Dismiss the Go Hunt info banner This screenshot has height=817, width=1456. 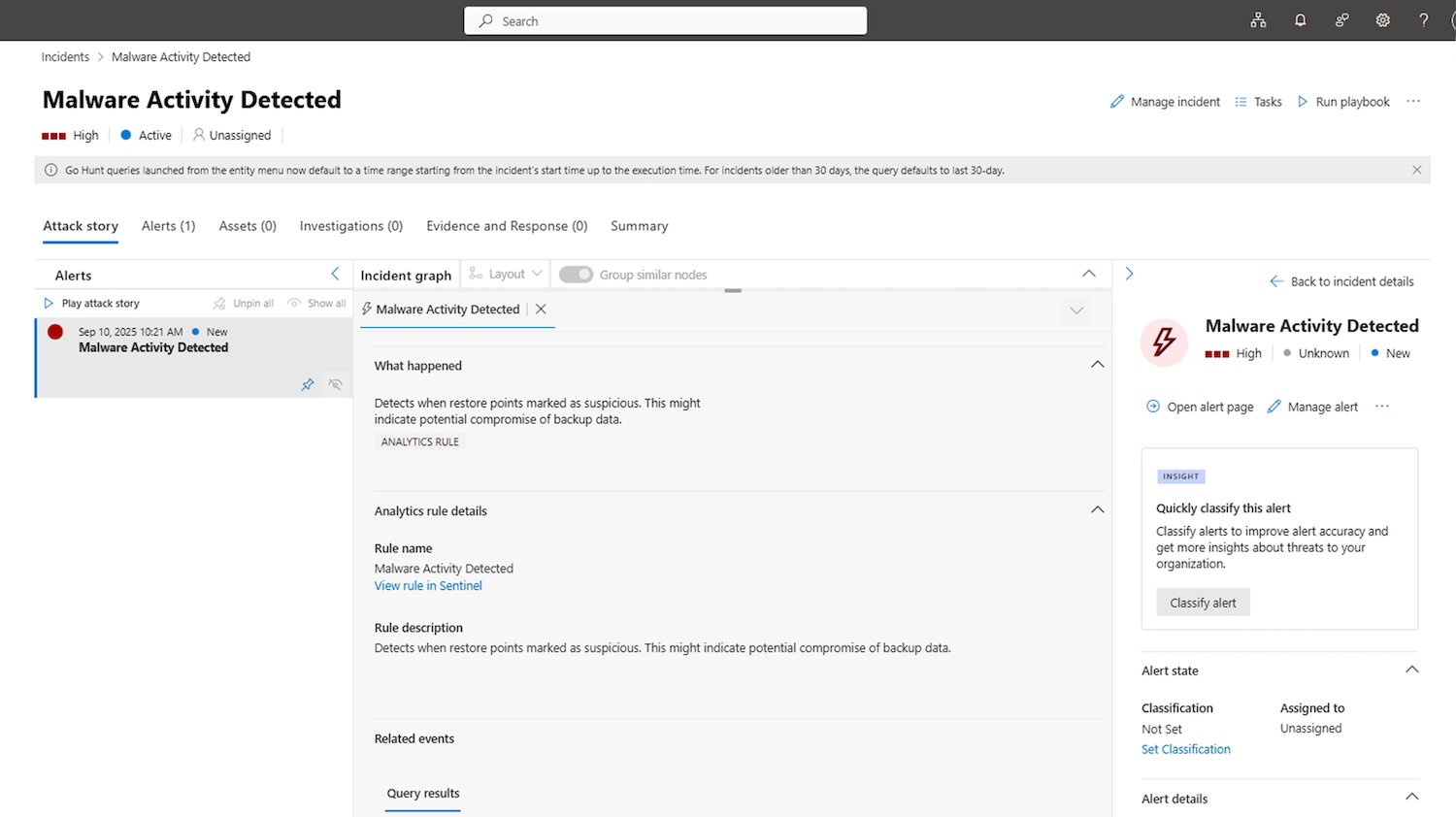pos(1416,170)
